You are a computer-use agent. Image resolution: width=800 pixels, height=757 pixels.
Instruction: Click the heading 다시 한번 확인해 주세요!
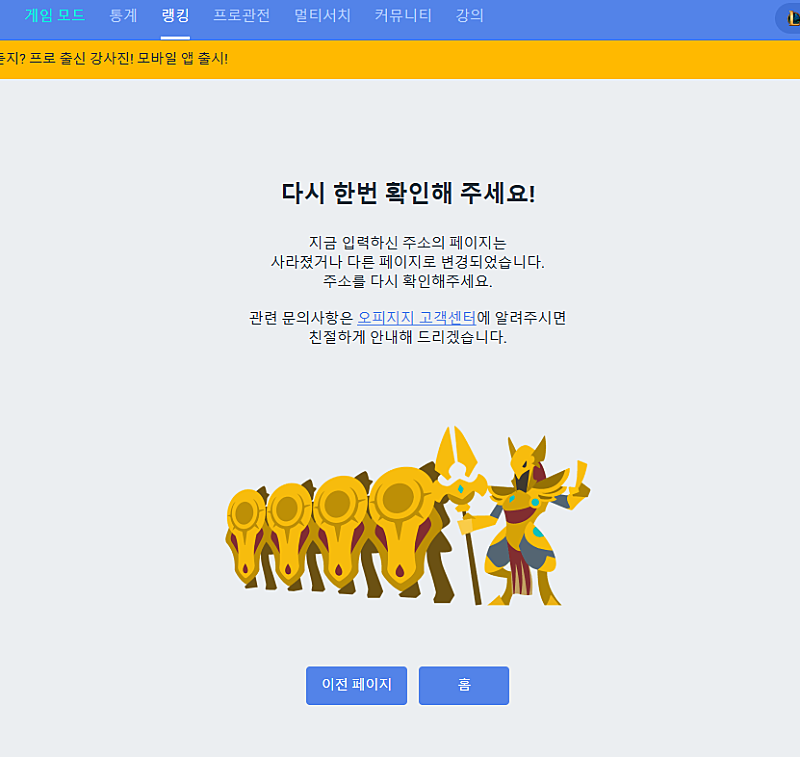click(408, 193)
